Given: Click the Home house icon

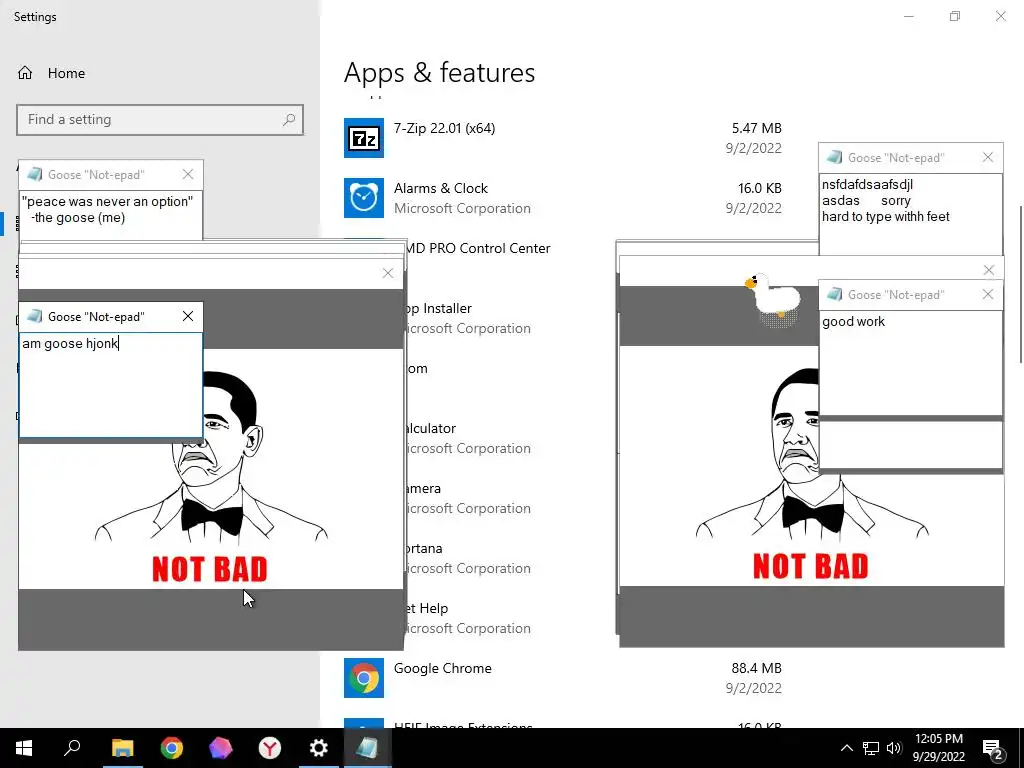Looking at the screenshot, I should 25,73.
